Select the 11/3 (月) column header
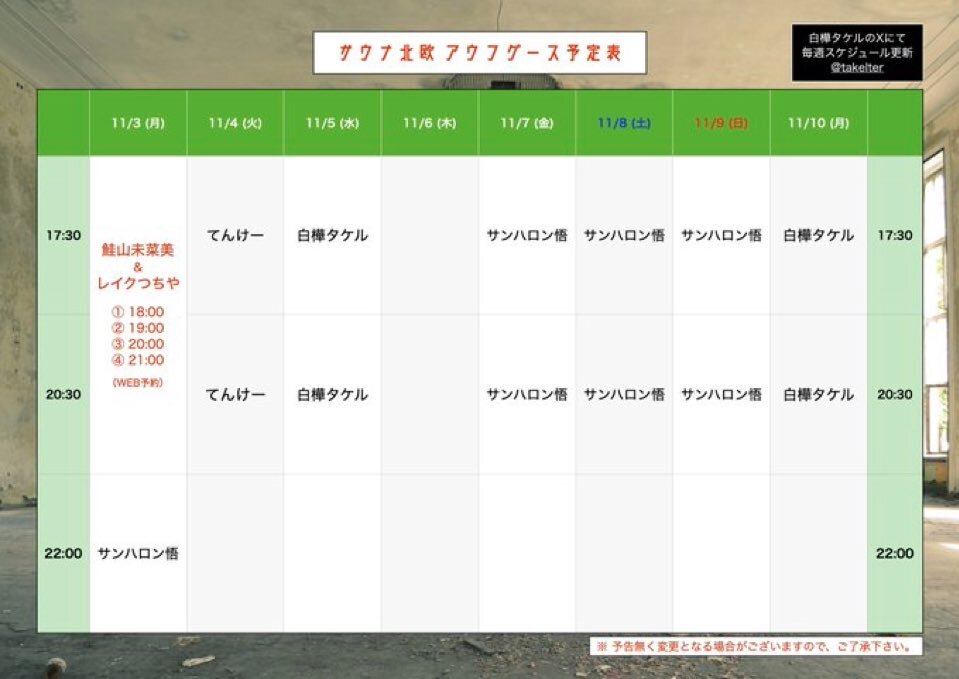This screenshot has height=679, width=959. (x=138, y=123)
